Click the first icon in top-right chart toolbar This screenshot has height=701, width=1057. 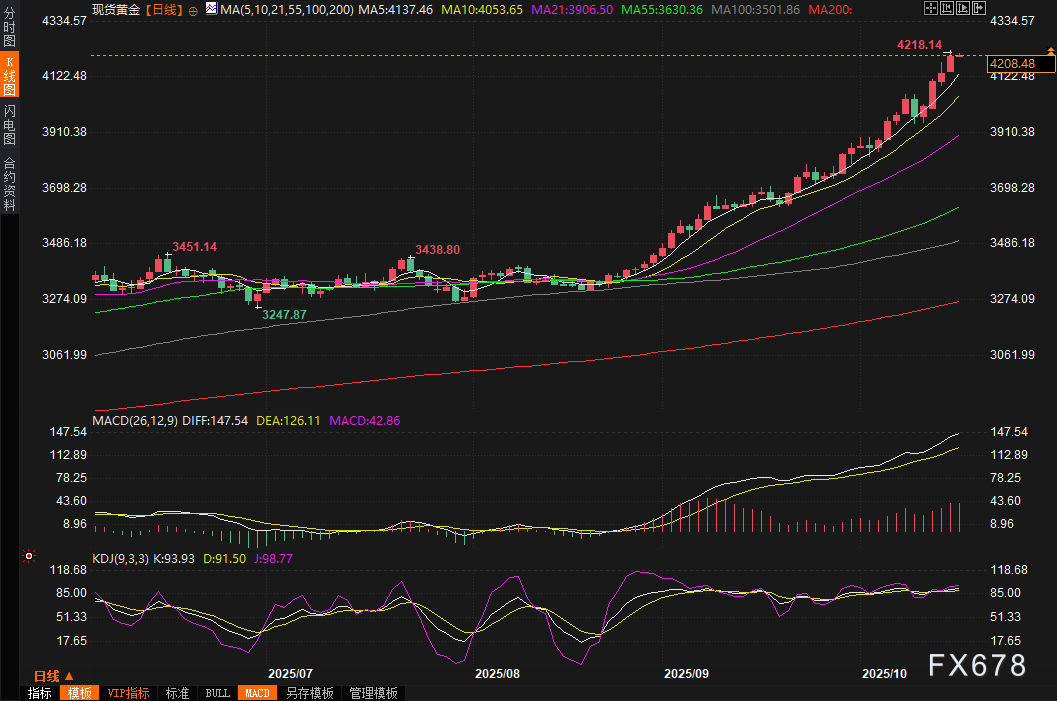[x=929, y=8]
